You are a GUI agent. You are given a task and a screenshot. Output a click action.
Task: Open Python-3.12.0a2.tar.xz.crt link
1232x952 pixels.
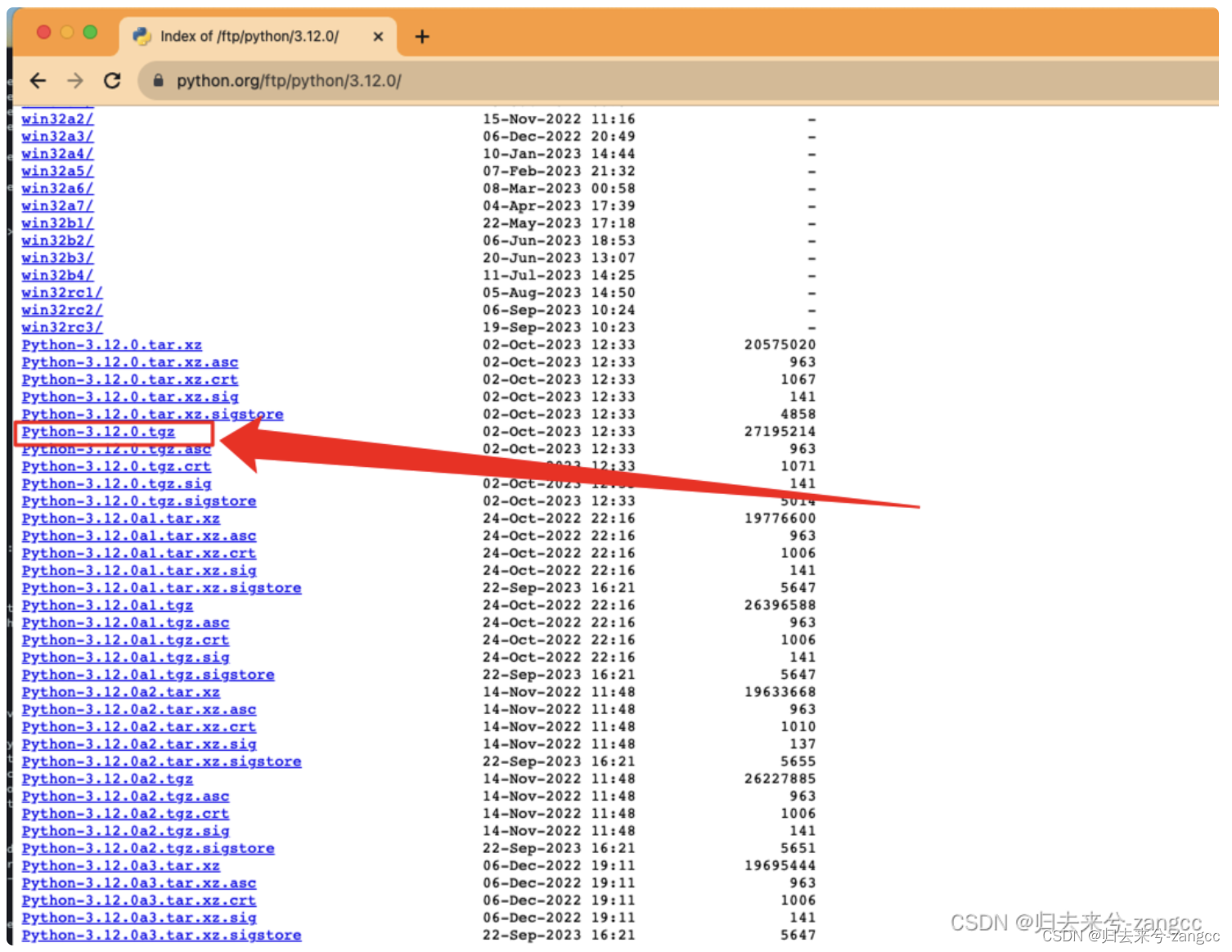[139, 727]
